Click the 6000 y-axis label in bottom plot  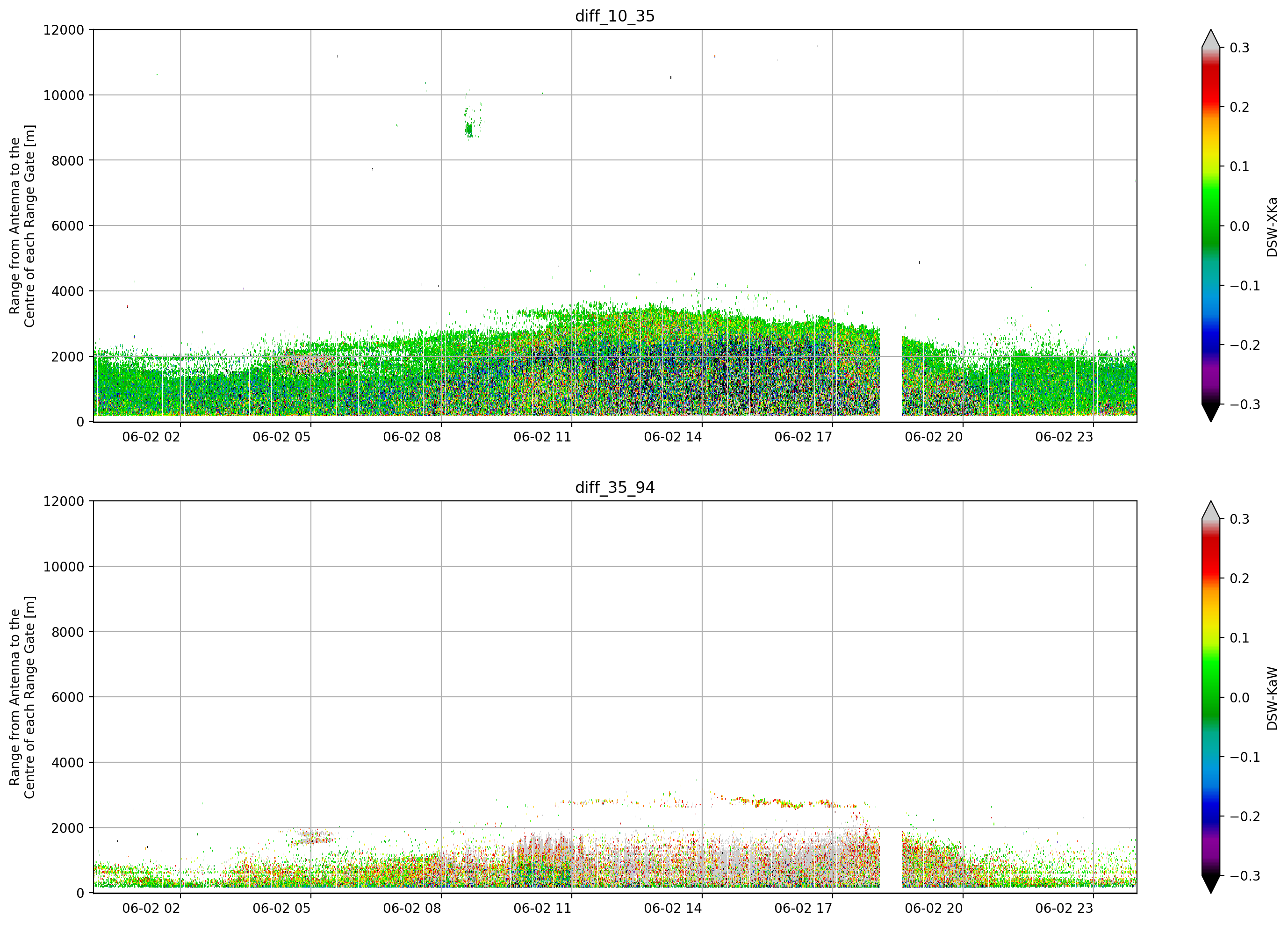tap(68, 697)
